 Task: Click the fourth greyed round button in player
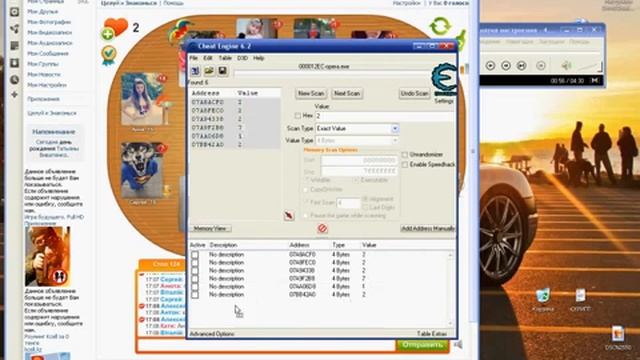tap(541, 65)
